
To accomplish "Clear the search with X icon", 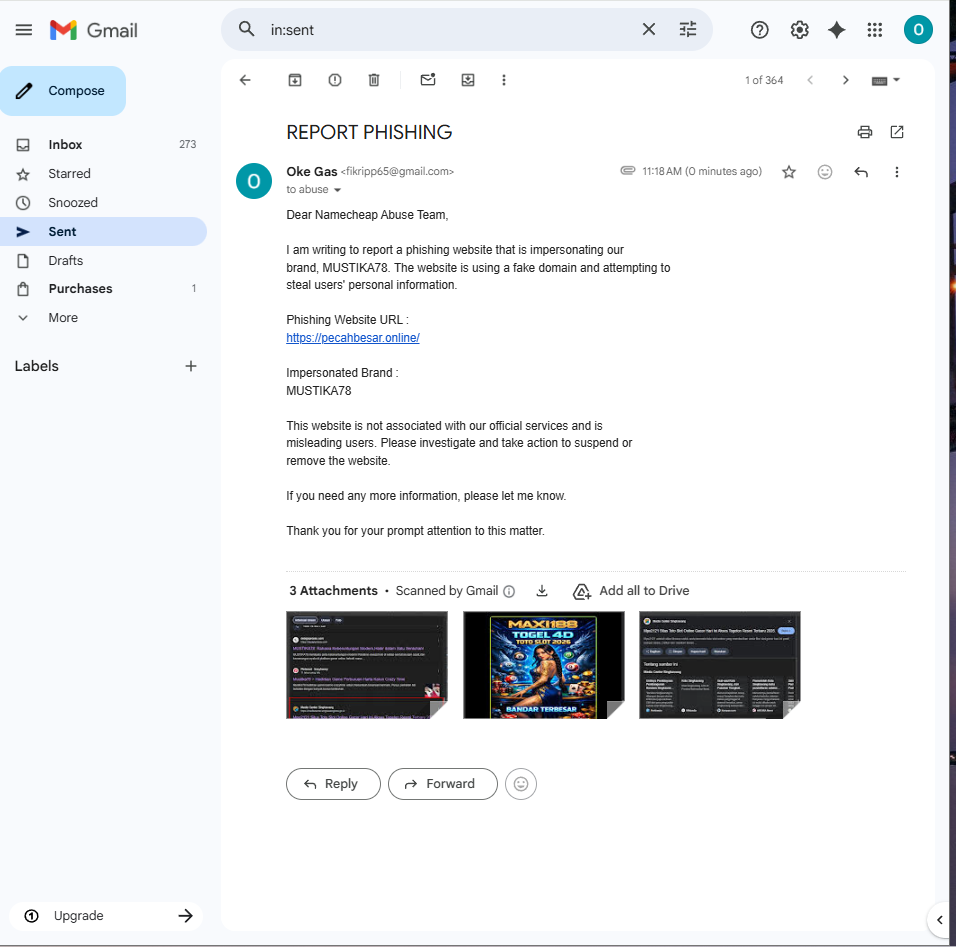I will (x=649, y=29).
